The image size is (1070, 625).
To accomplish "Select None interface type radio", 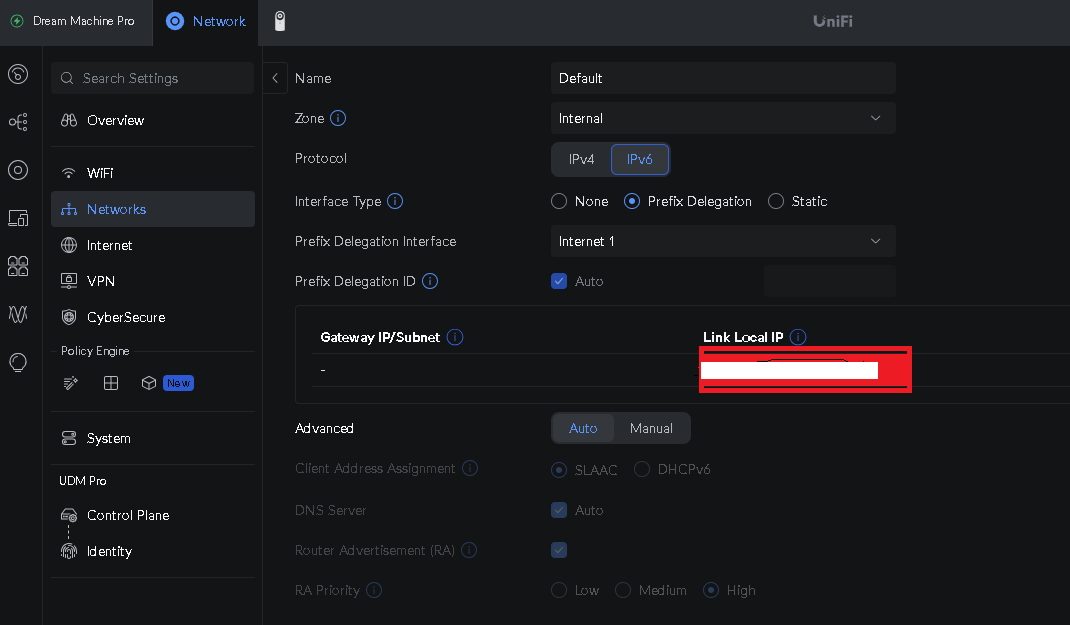I will click(x=559, y=201).
